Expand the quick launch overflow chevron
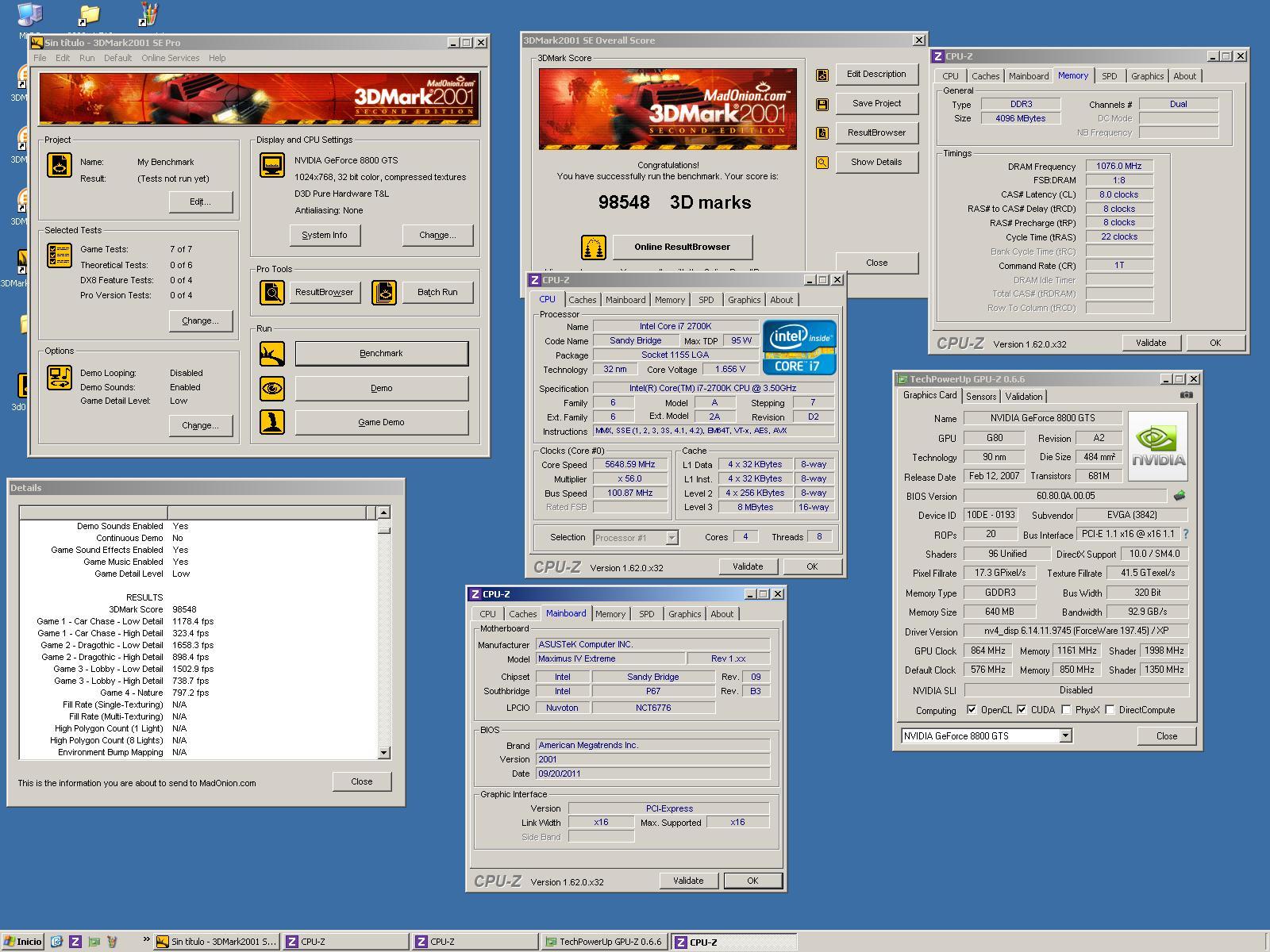 pyautogui.click(x=146, y=940)
